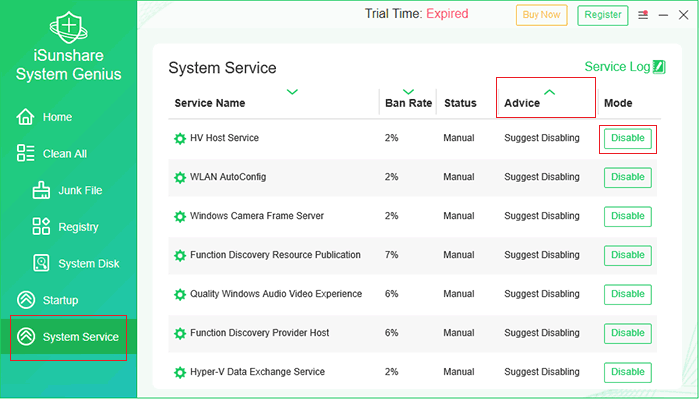The image size is (700, 400).
Task: Minimize the window
Action: 663,15
